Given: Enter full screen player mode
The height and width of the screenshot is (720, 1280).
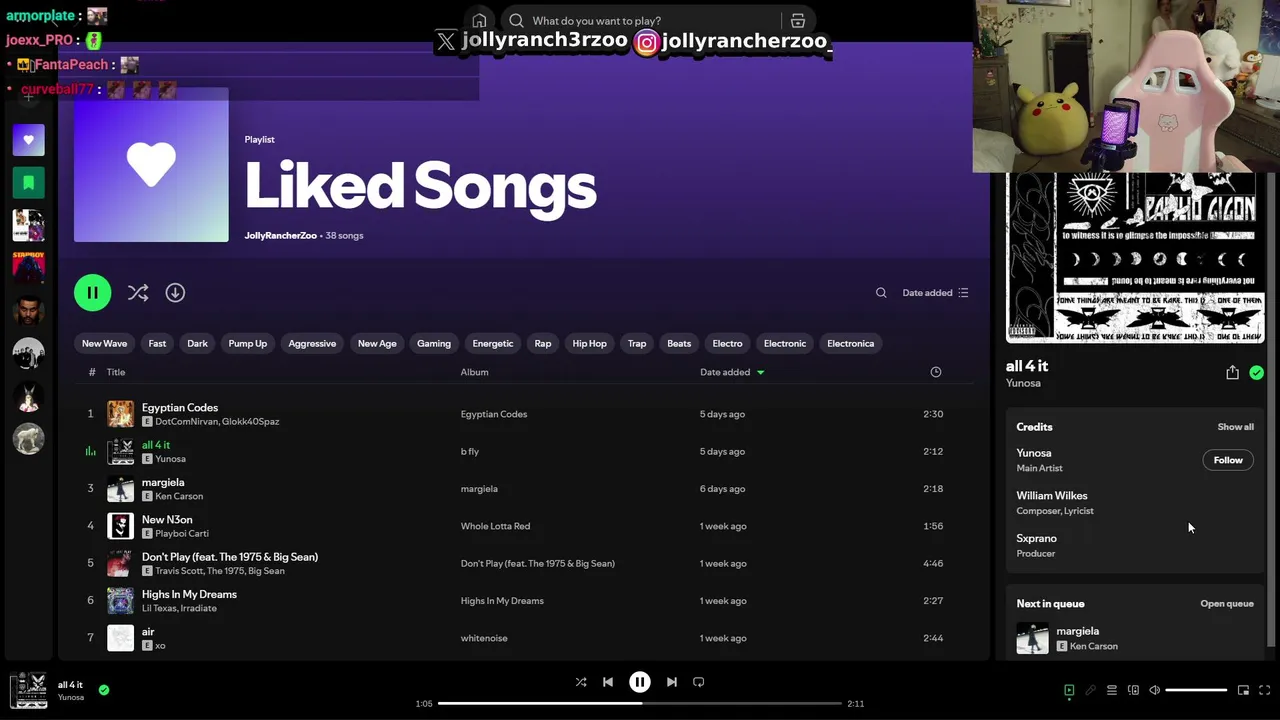Looking at the screenshot, I should point(1264,690).
